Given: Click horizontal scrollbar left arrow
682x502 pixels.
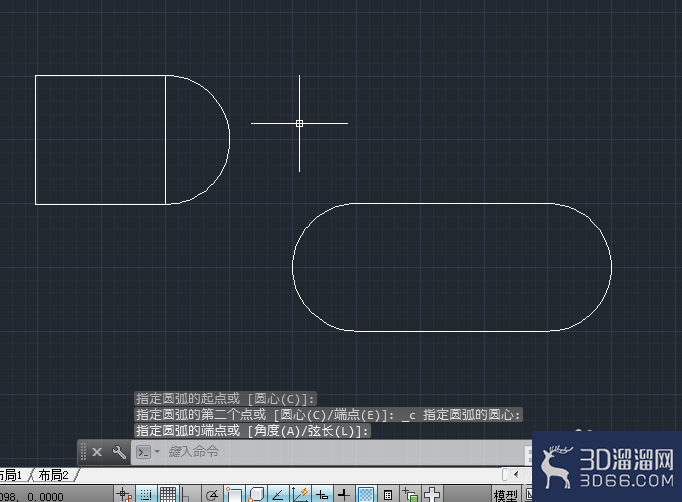Looking at the screenshot, I should pos(516,474).
